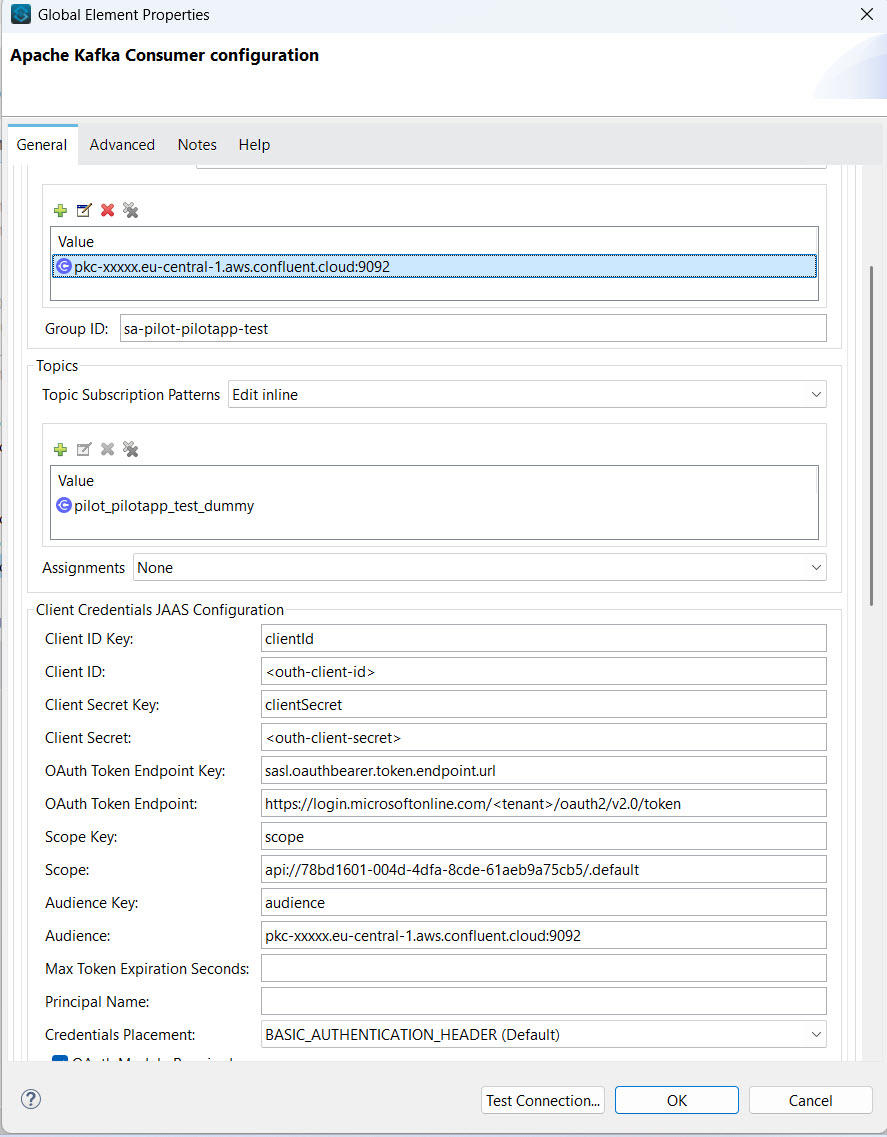
Task: Delete the selected bootstrap server entry
Action: (107, 210)
